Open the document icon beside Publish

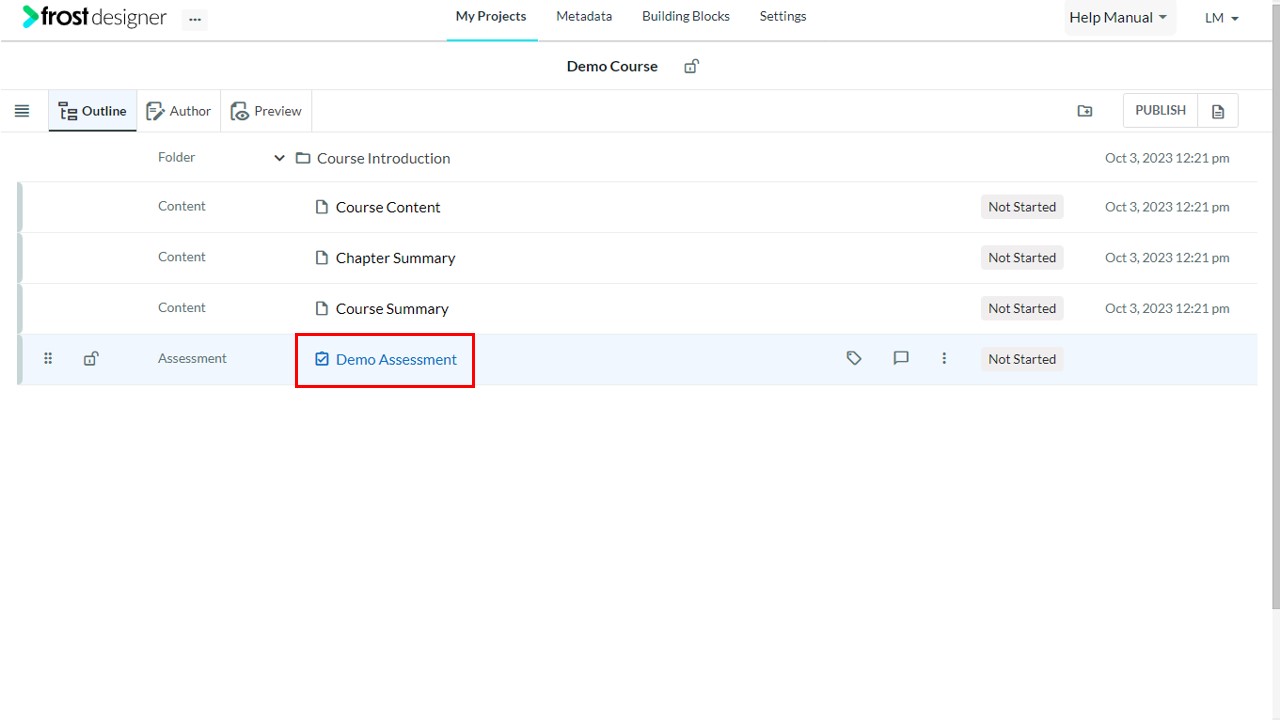click(1218, 111)
